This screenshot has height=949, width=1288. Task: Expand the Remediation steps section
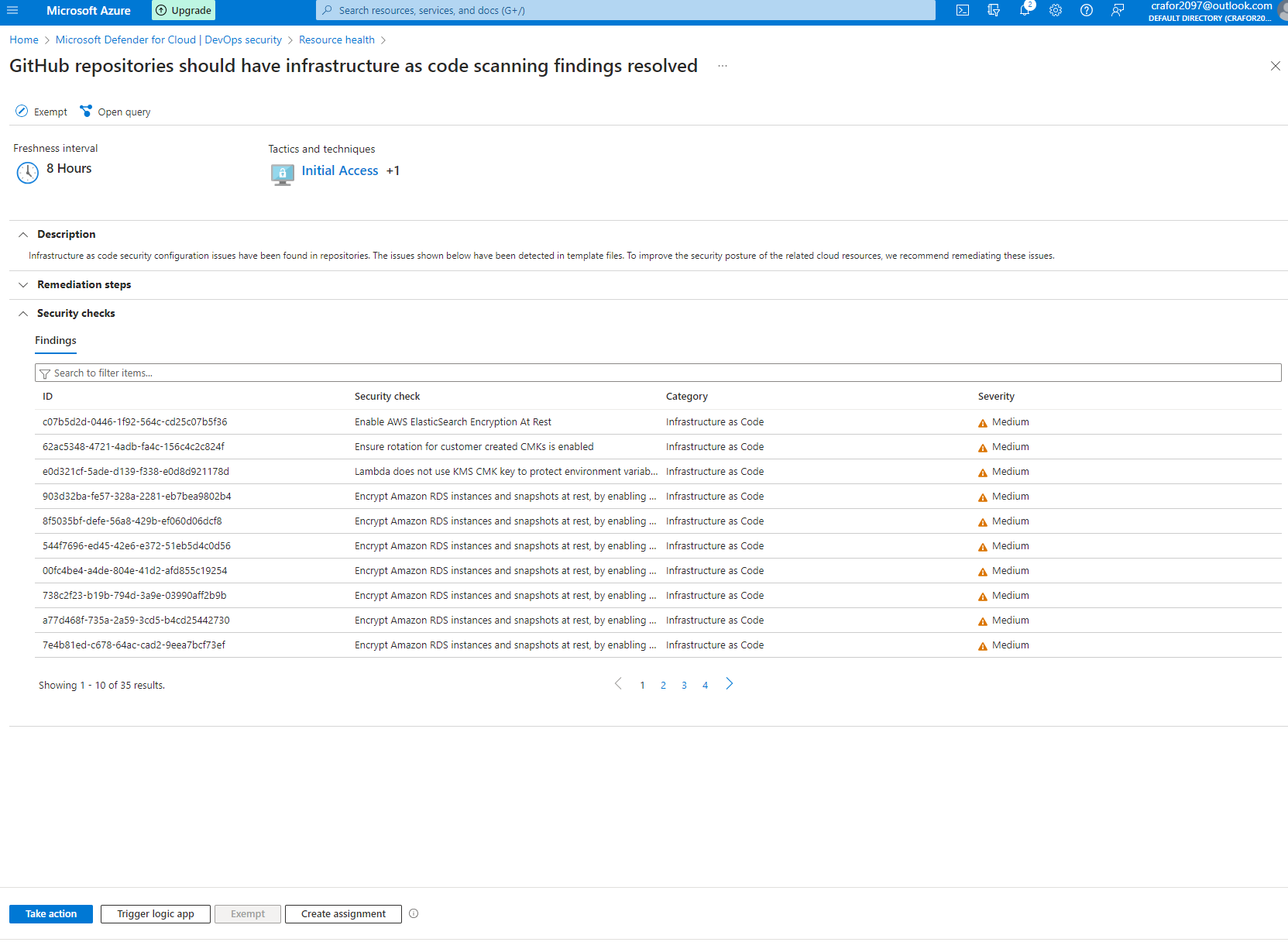coord(23,285)
